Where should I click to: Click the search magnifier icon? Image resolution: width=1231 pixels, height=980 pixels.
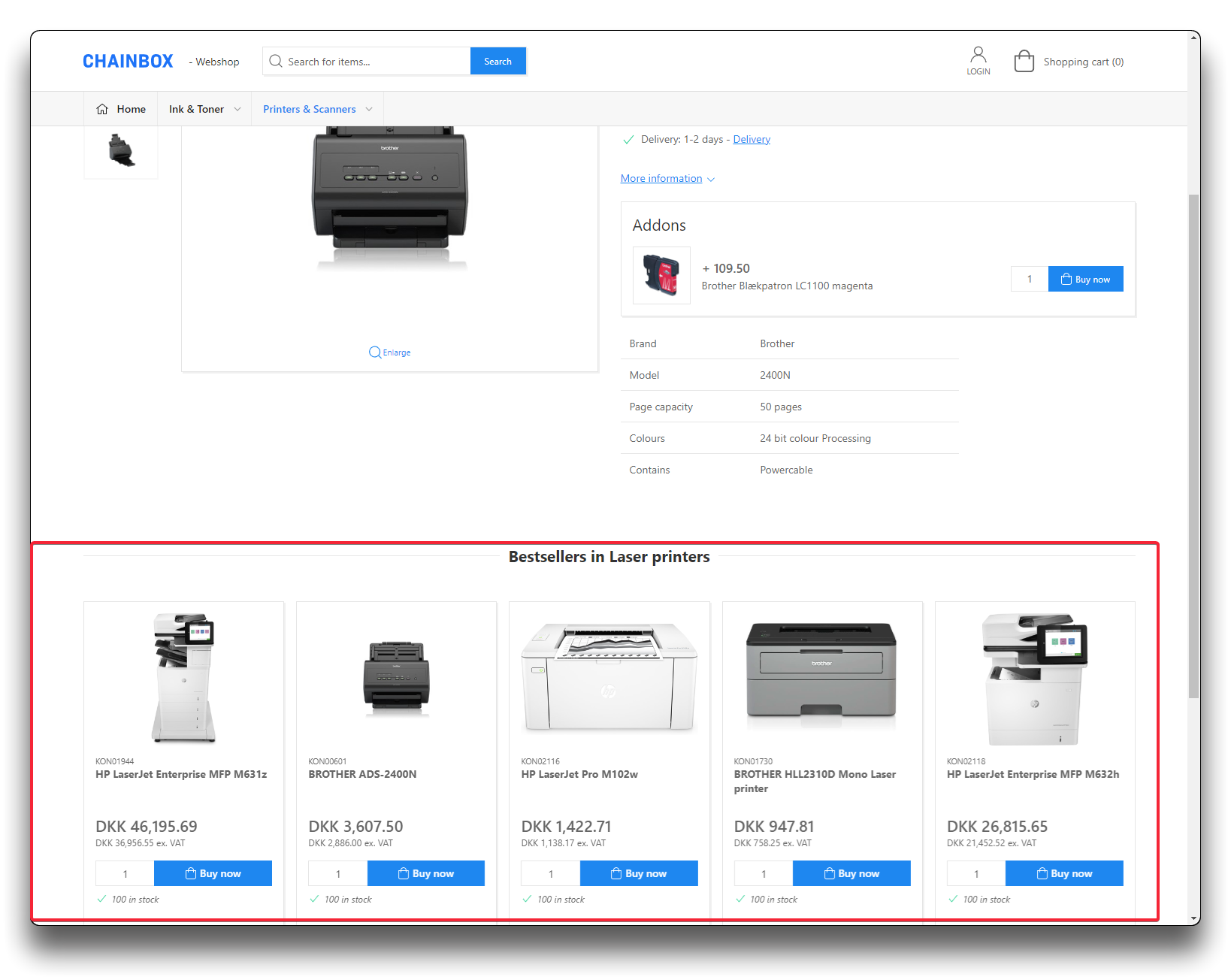(x=276, y=61)
